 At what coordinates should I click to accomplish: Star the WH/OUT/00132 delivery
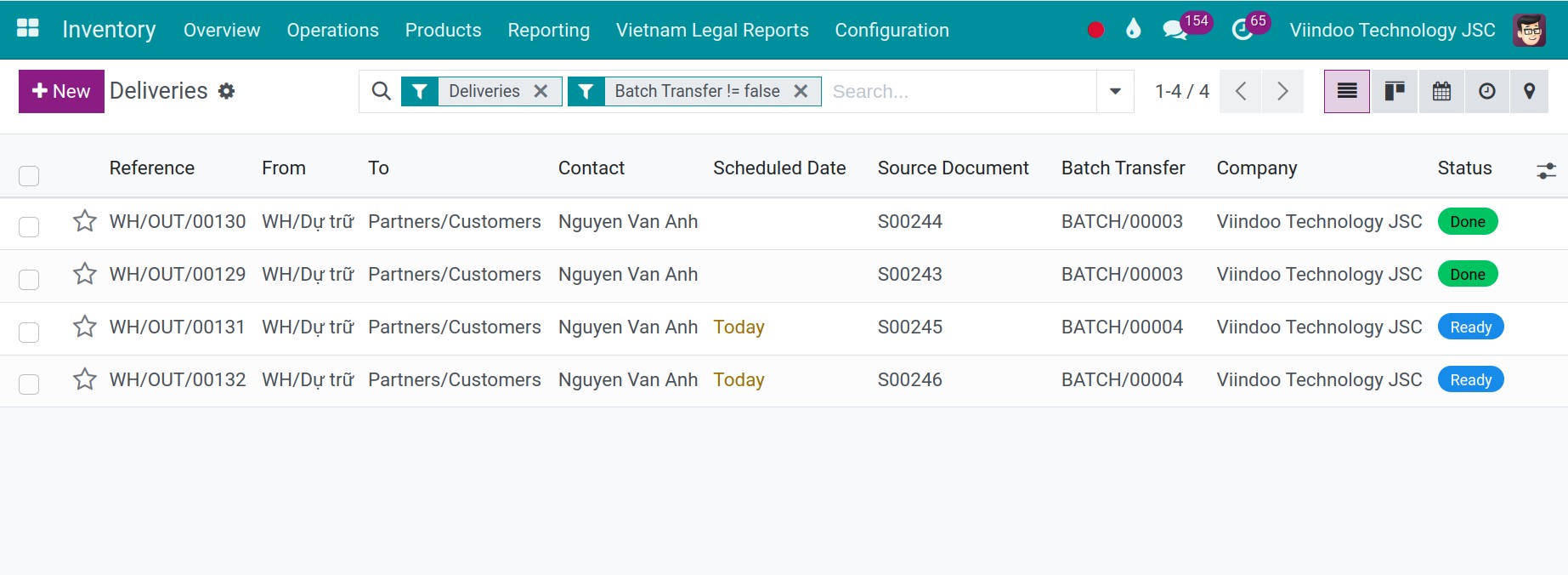point(85,379)
